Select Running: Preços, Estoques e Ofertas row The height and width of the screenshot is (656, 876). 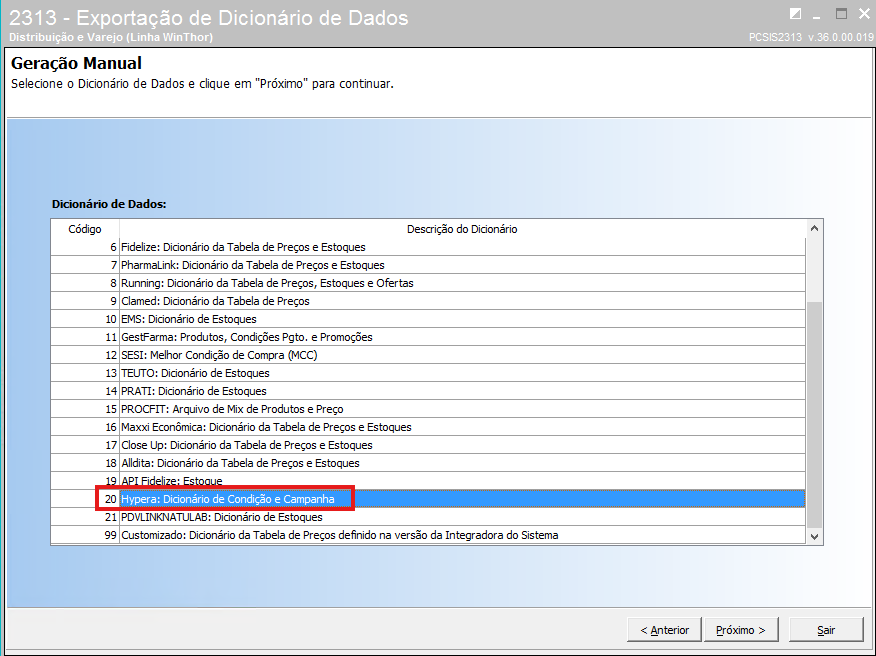tap(428, 283)
